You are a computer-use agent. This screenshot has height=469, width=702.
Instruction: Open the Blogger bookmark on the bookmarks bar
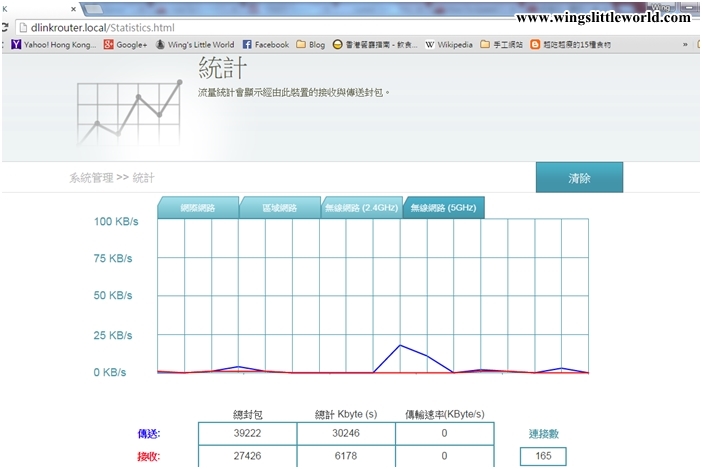575,45
